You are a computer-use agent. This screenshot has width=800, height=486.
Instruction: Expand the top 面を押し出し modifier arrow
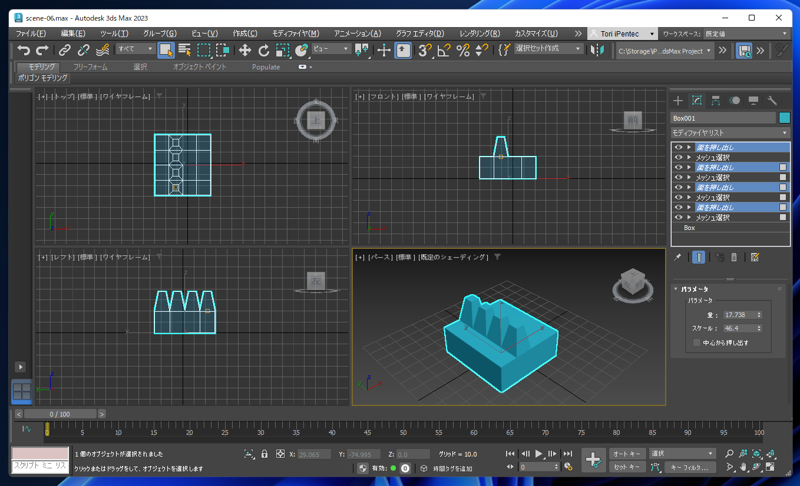point(689,147)
